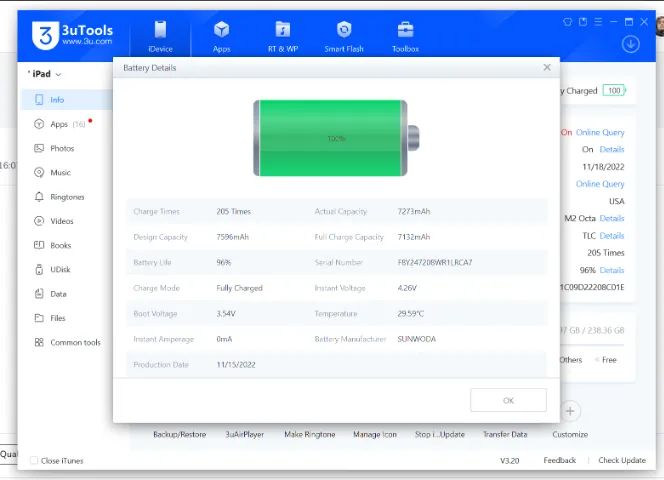Select Music in the sidebar
Viewport: 664px width, 480px height.
60,173
